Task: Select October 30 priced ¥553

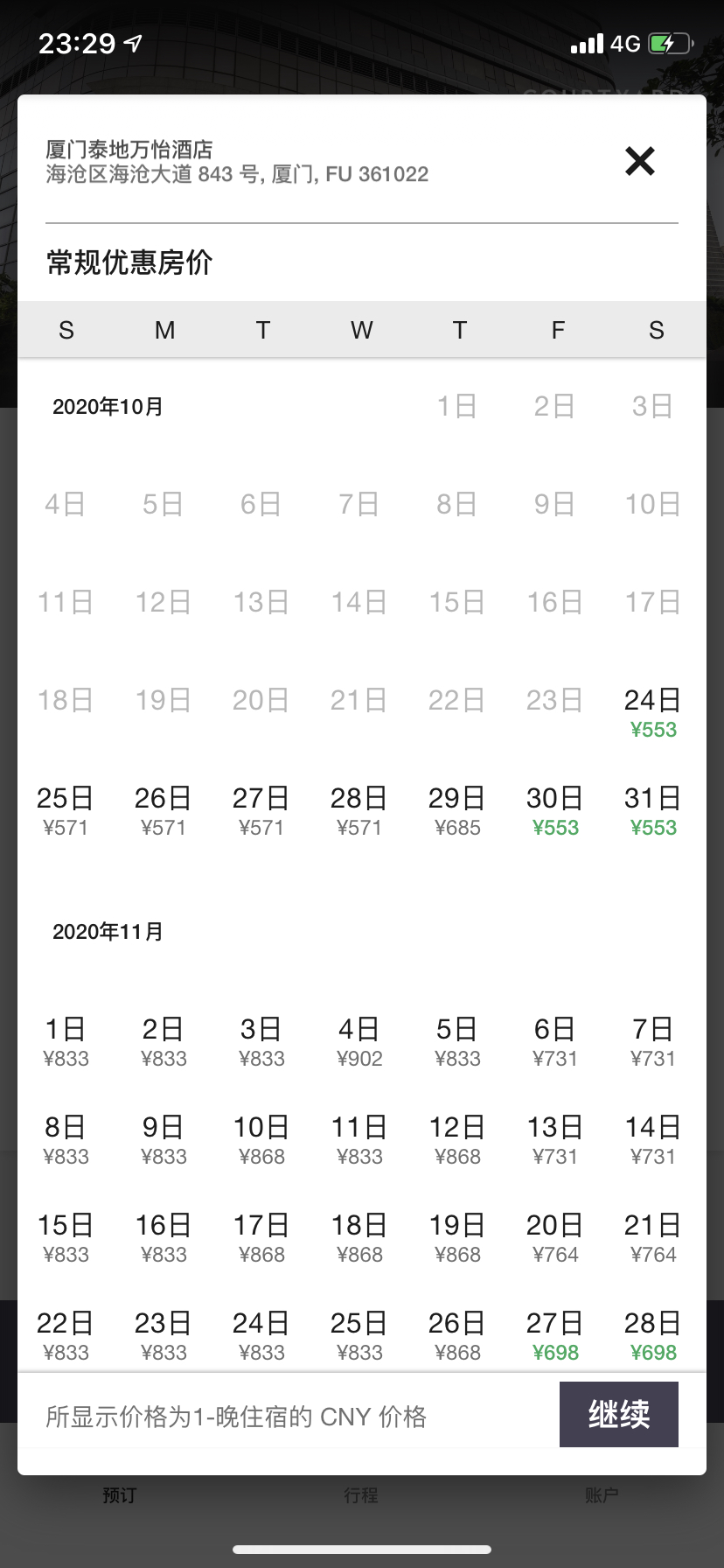Action: pos(555,811)
